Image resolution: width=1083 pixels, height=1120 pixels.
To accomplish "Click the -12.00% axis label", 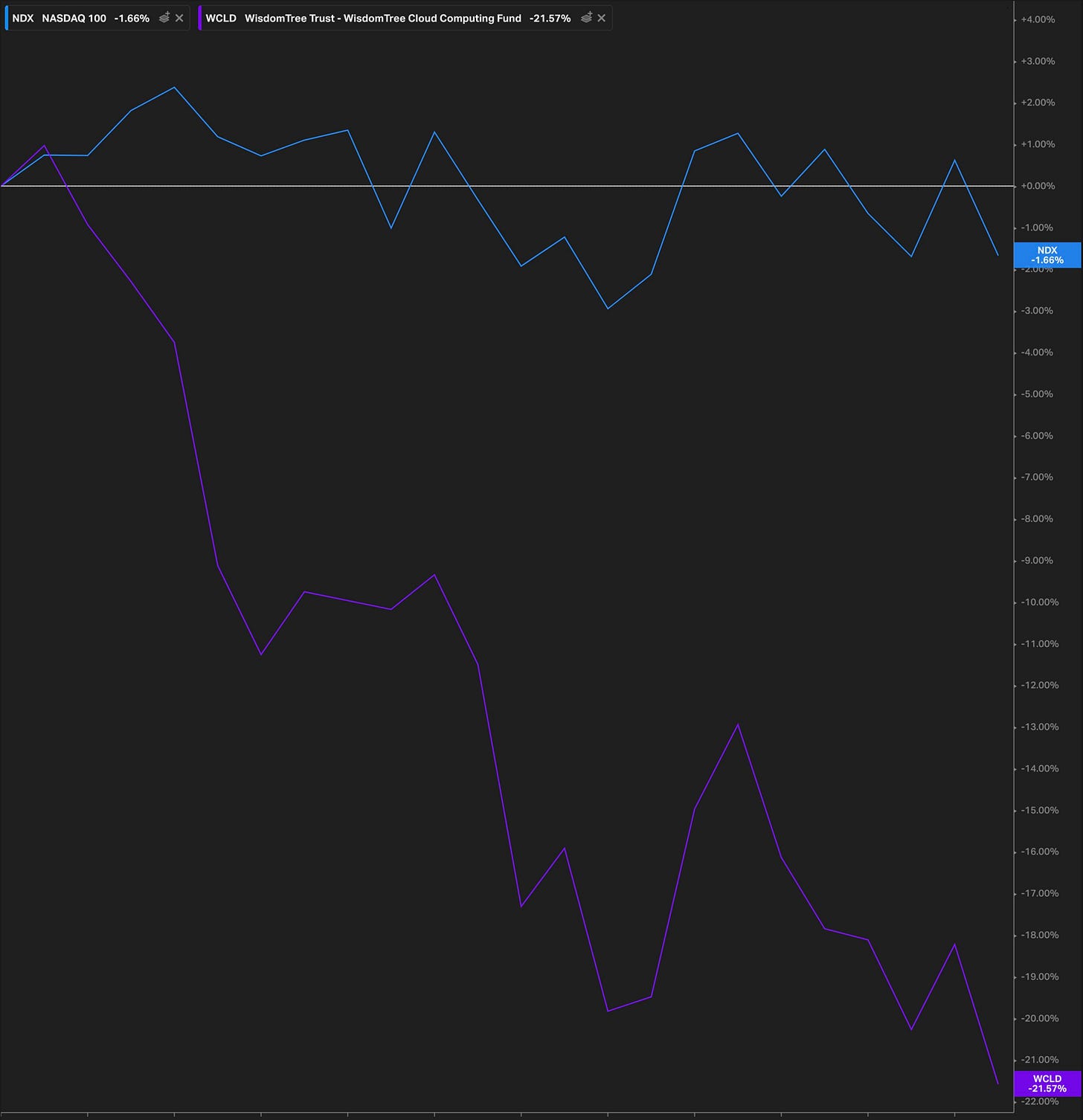I will (1038, 685).
